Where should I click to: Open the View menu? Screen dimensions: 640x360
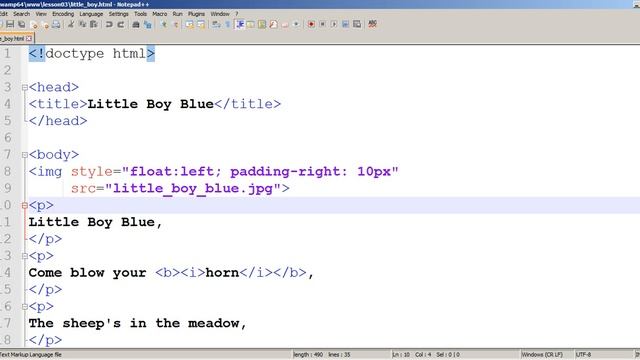(41, 14)
